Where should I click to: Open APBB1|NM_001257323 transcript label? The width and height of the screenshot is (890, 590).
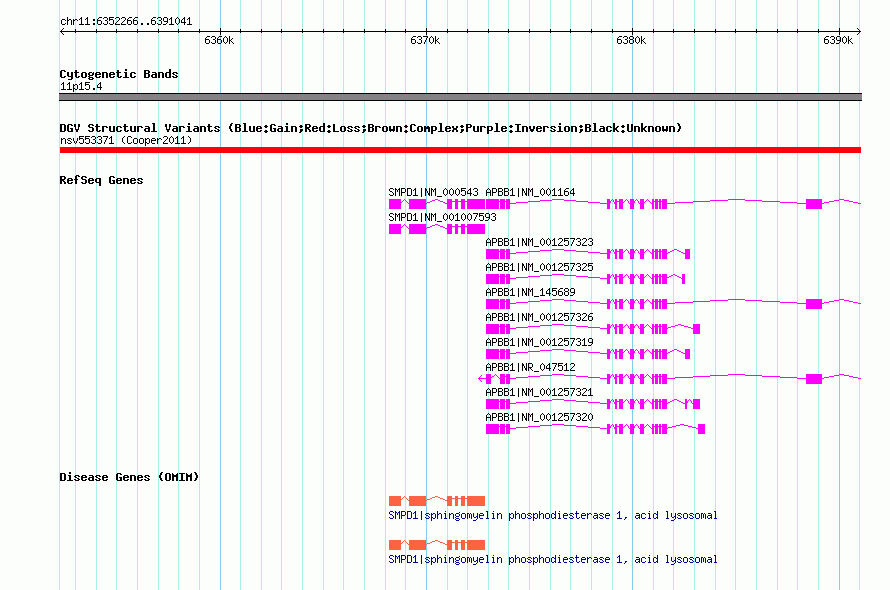[539, 242]
